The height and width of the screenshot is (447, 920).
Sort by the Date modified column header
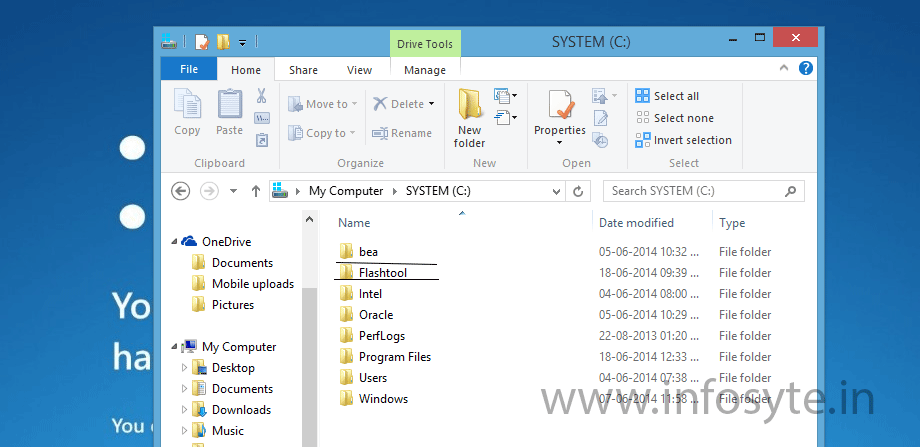point(636,223)
